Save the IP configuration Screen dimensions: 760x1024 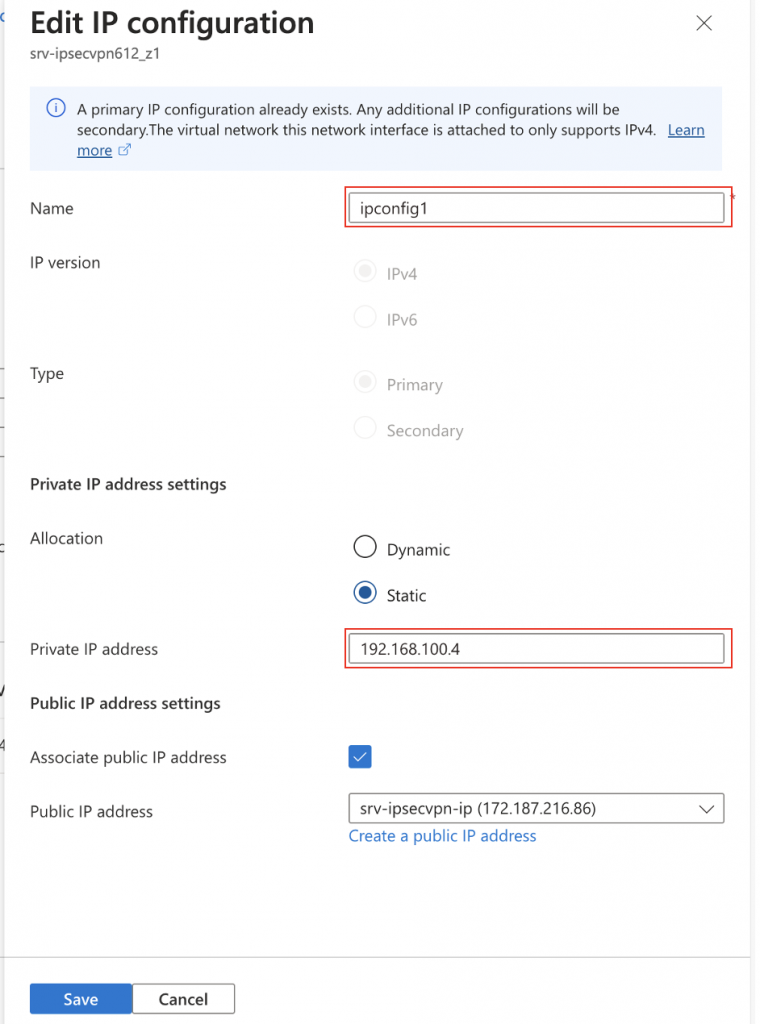(x=81, y=999)
